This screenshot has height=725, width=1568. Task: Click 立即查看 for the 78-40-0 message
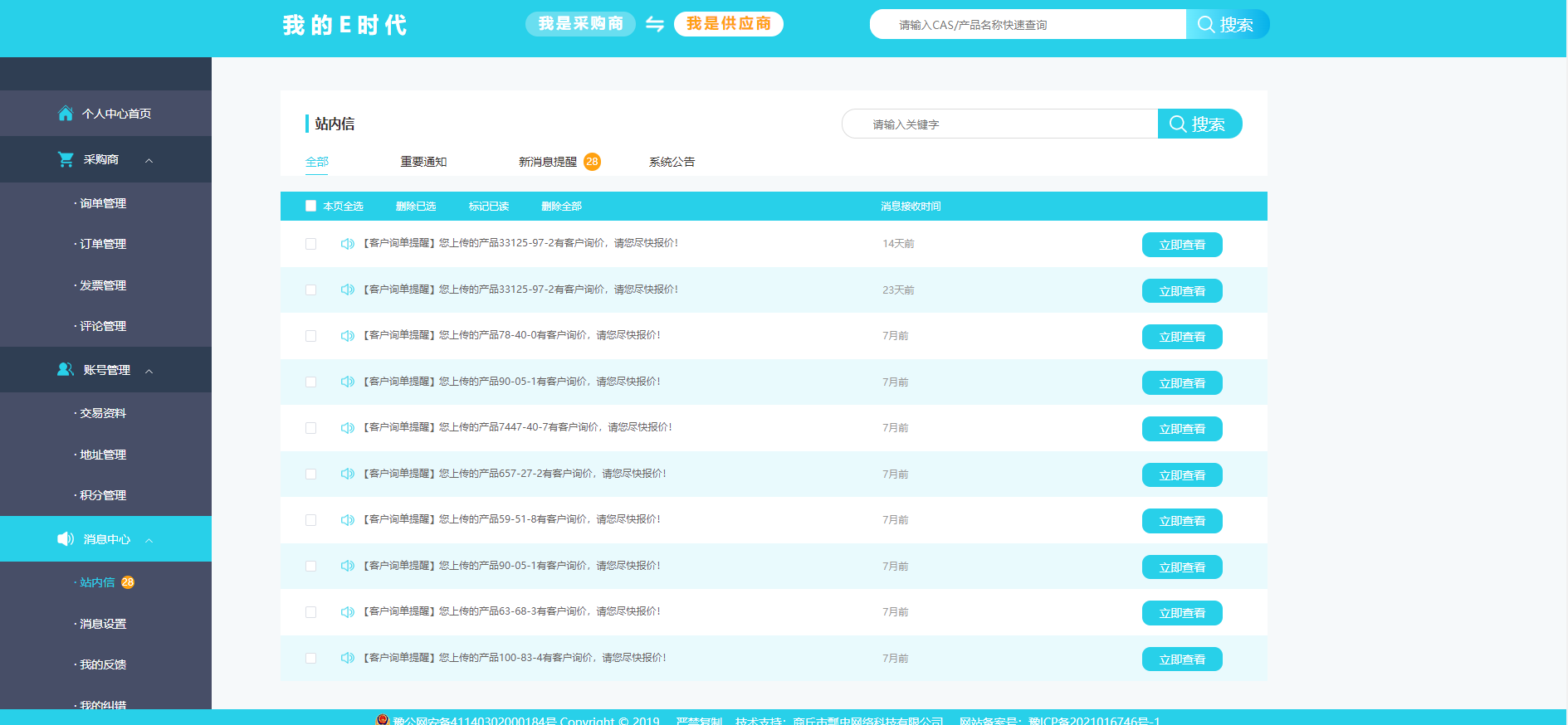click(x=1182, y=337)
